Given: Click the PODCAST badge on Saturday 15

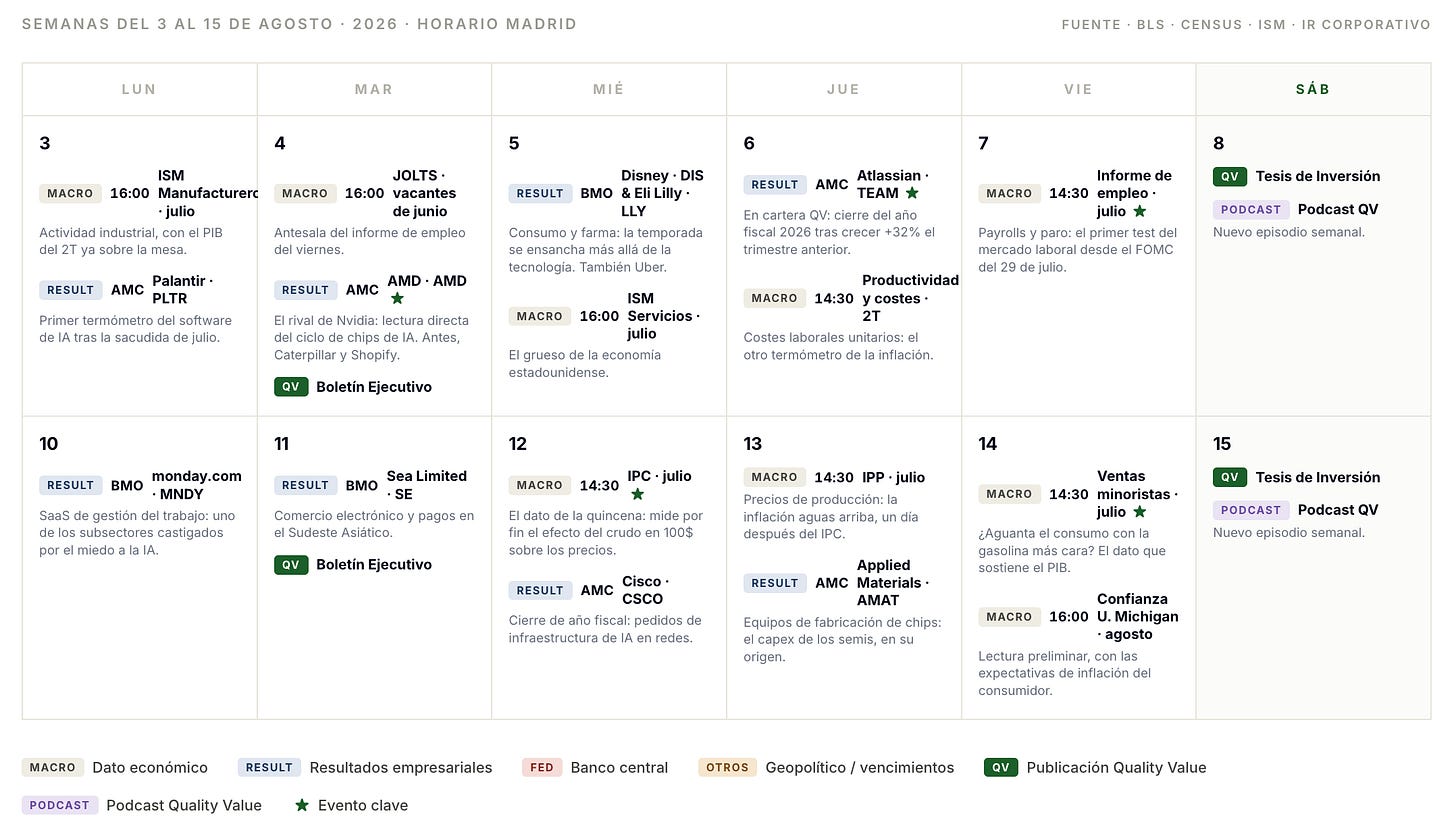Looking at the screenshot, I should tap(1251, 510).
